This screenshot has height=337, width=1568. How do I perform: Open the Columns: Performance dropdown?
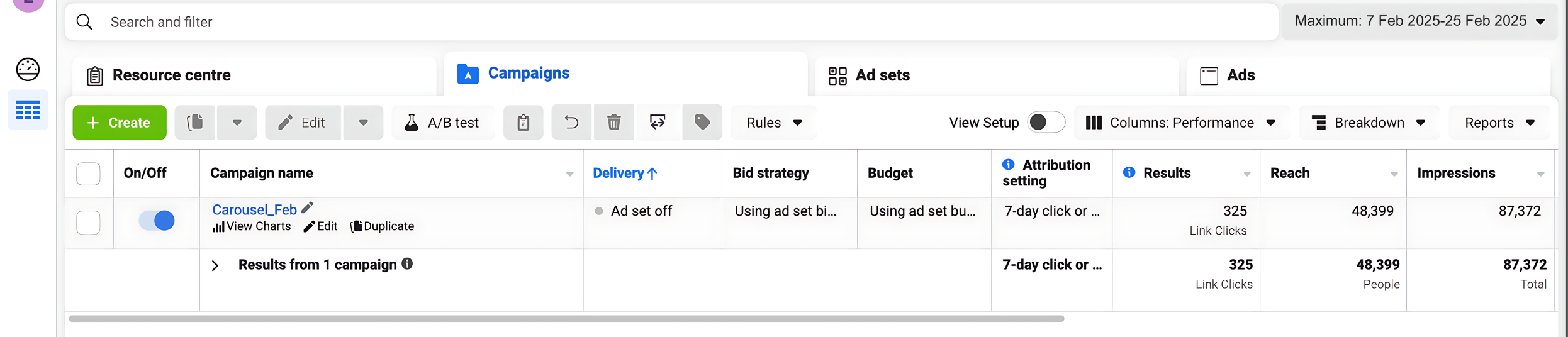(1181, 123)
